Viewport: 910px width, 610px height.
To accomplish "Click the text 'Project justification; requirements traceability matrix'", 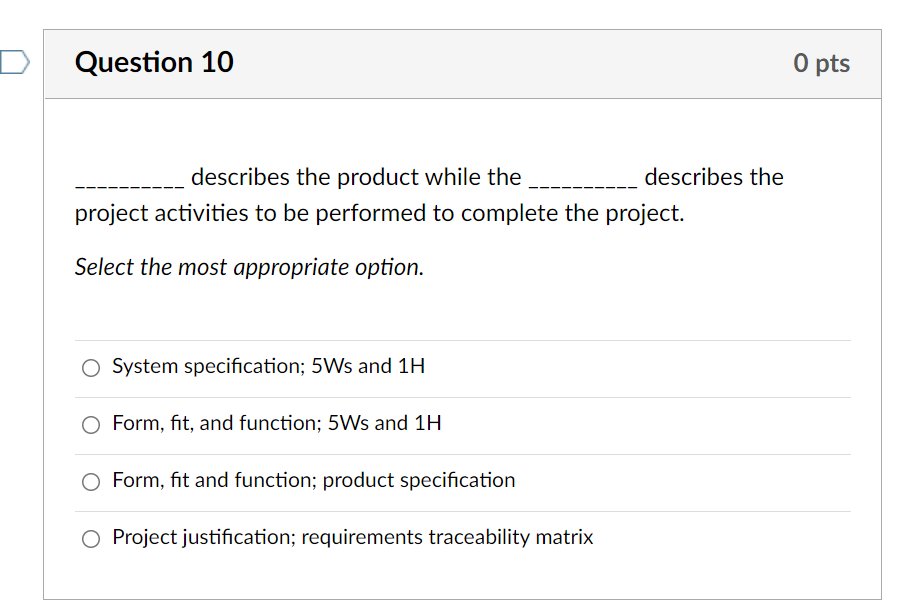I will point(353,537).
